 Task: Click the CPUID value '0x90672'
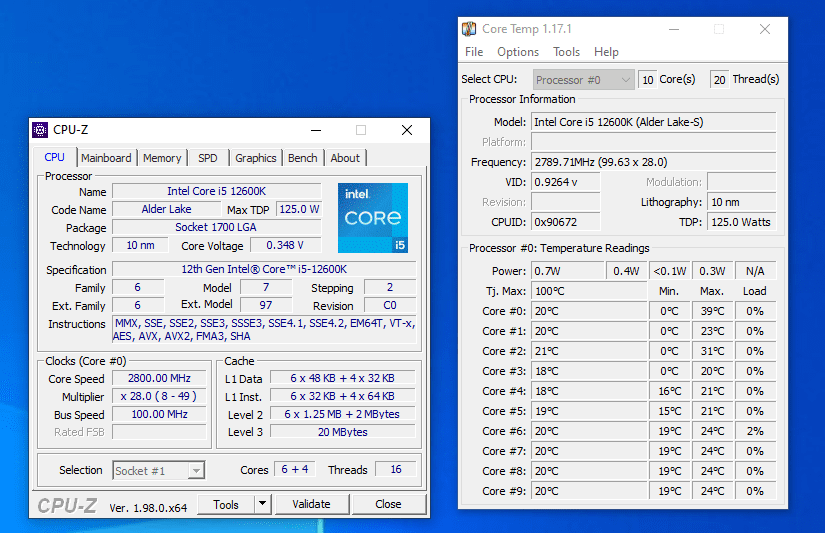click(x=566, y=222)
